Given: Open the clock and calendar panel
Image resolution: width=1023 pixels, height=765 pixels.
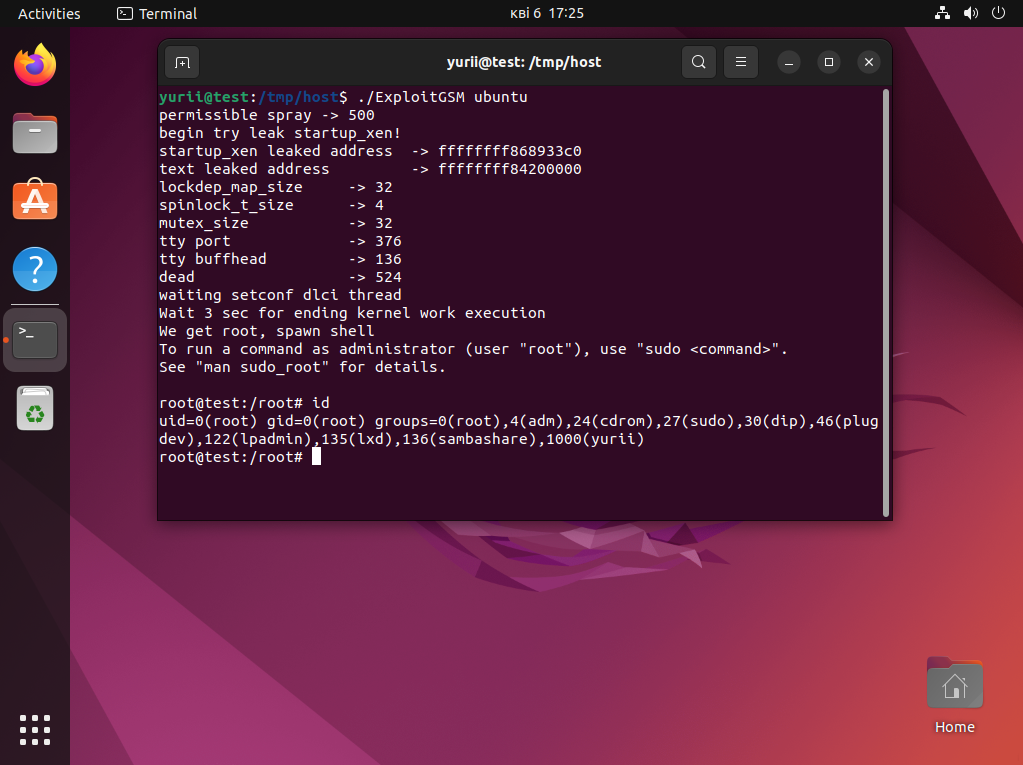Looking at the screenshot, I should 547,14.
